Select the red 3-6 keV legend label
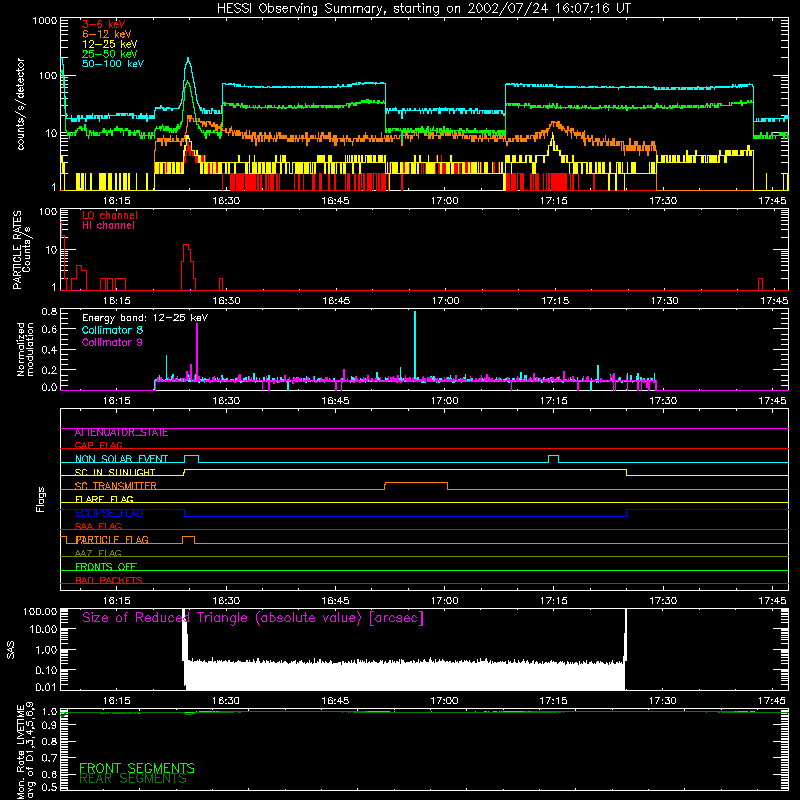Viewport: 800px width, 800px height. [x=104, y=24]
